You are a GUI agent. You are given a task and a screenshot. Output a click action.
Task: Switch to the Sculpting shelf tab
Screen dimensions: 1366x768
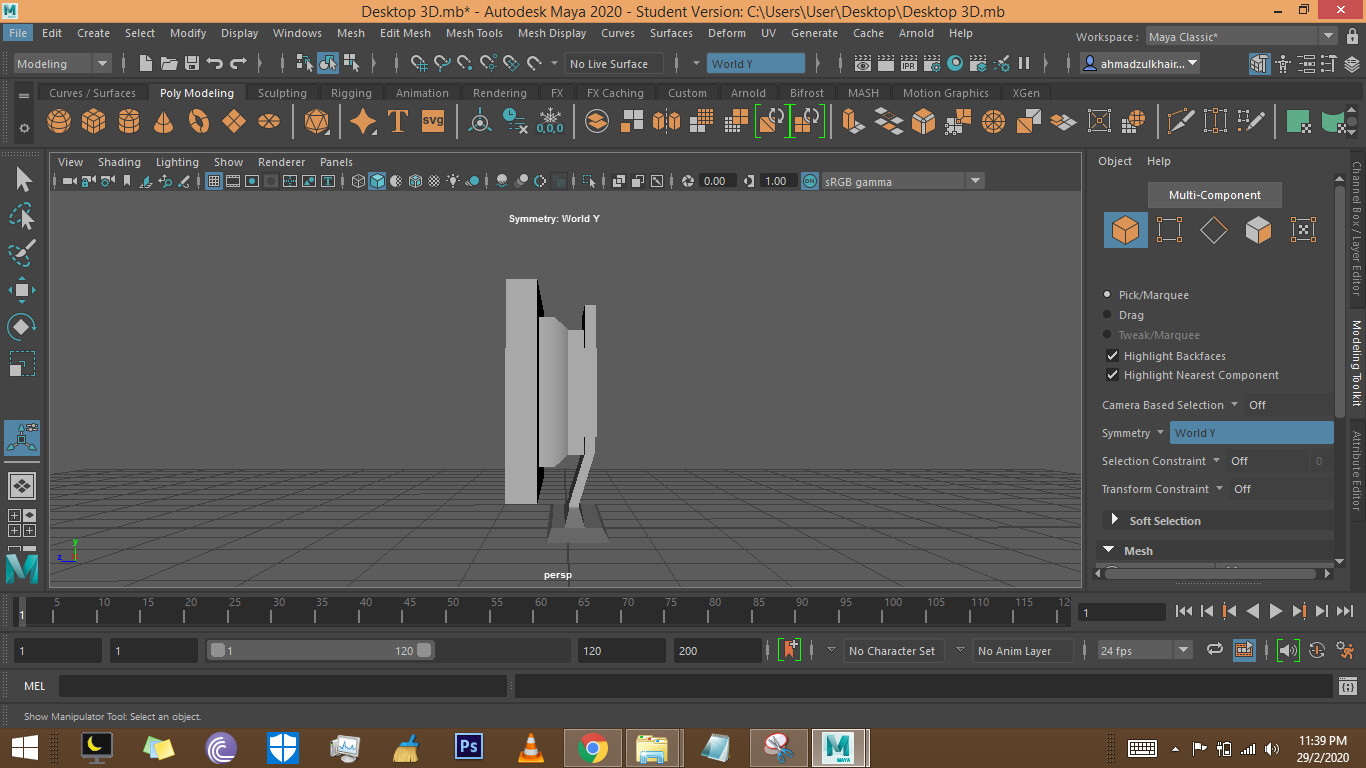tap(282, 93)
